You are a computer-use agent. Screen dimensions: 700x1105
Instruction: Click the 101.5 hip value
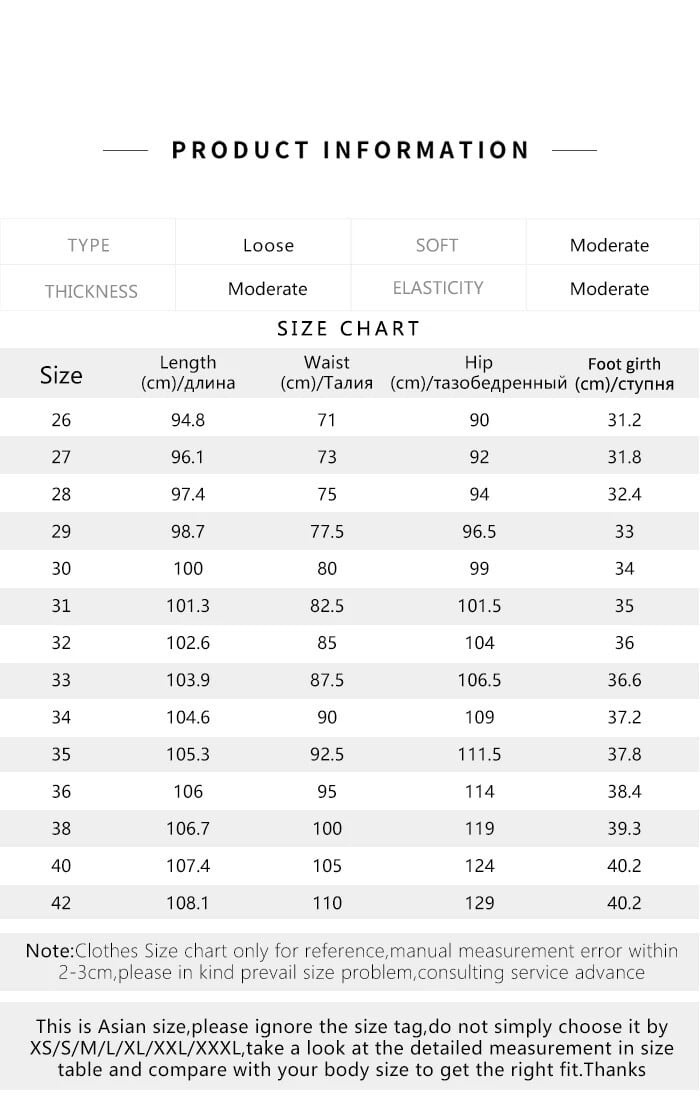pos(479,605)
